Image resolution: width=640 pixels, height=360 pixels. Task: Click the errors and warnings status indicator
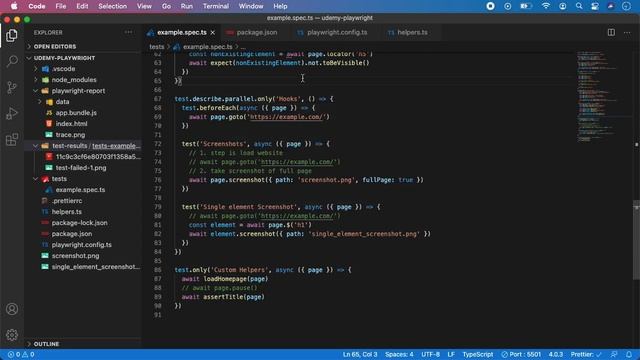point(21,354)
